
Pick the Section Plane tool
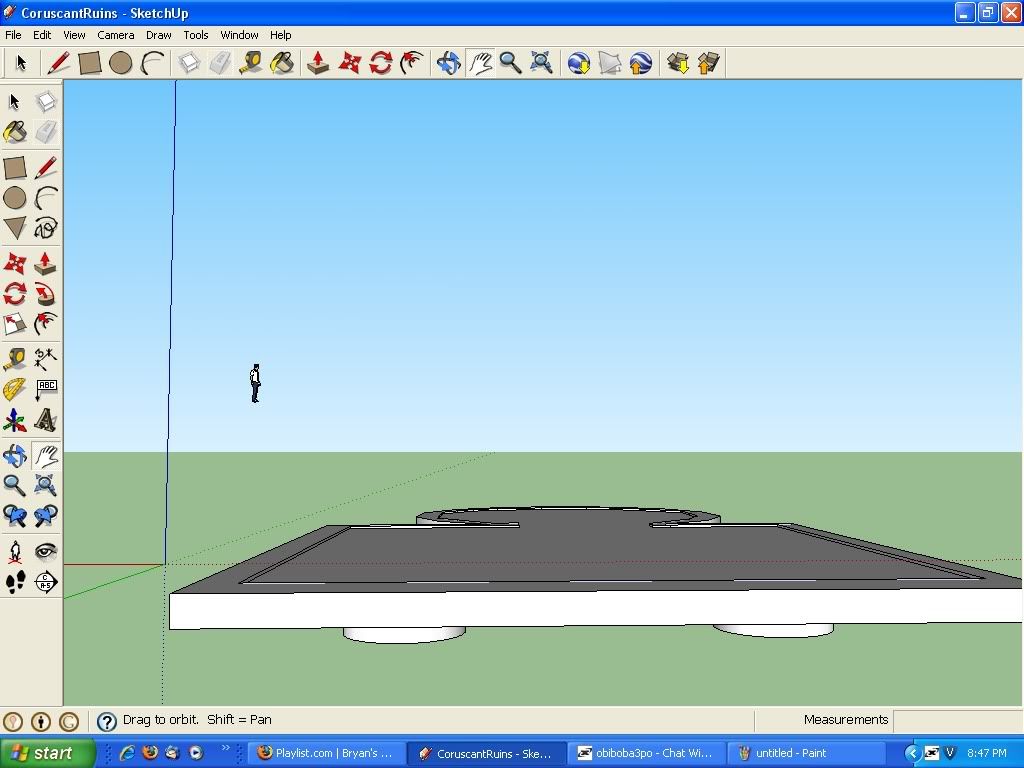click(x=46, y=582)
